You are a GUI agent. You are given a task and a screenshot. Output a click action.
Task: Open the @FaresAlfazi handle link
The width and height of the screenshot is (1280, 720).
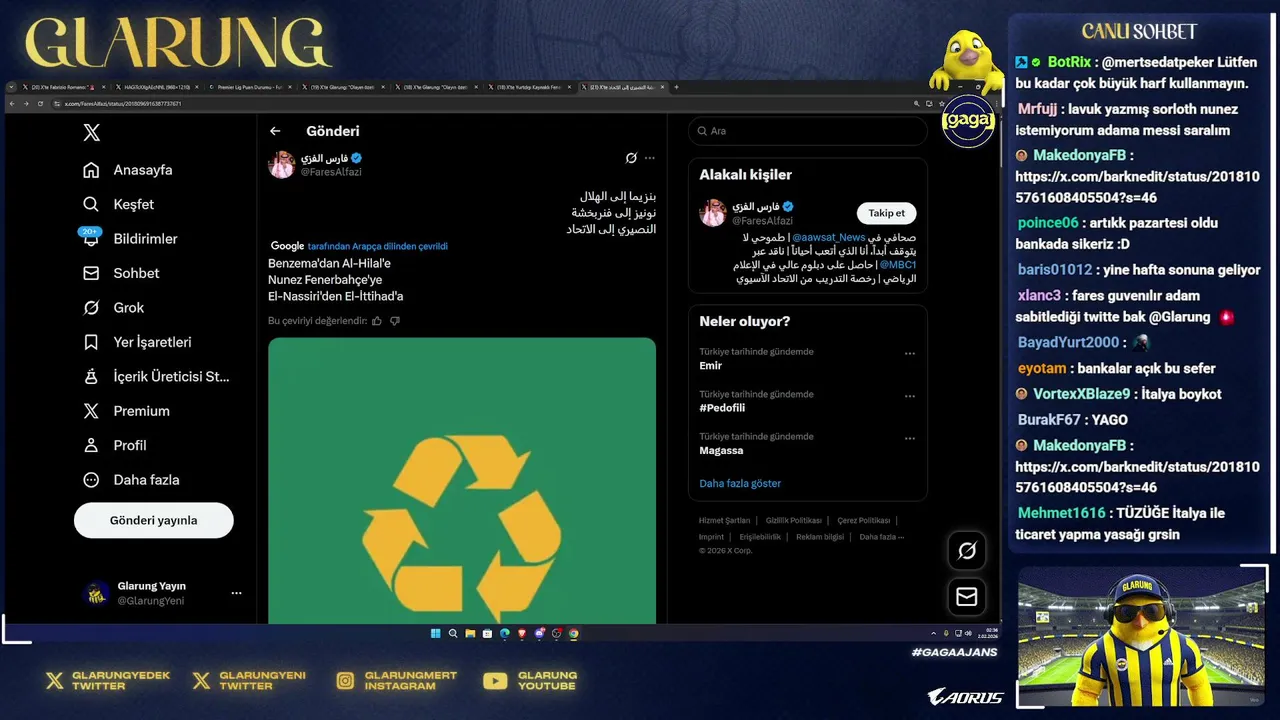tap(331, 172)
